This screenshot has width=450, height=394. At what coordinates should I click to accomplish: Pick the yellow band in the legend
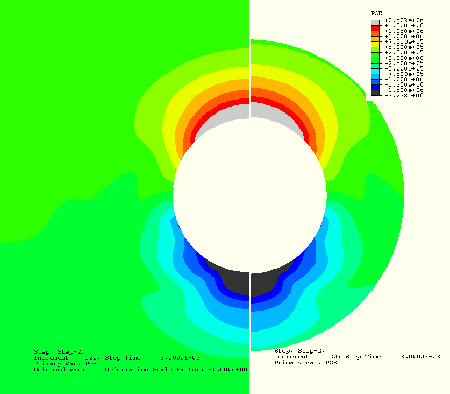tap(375, 44)
